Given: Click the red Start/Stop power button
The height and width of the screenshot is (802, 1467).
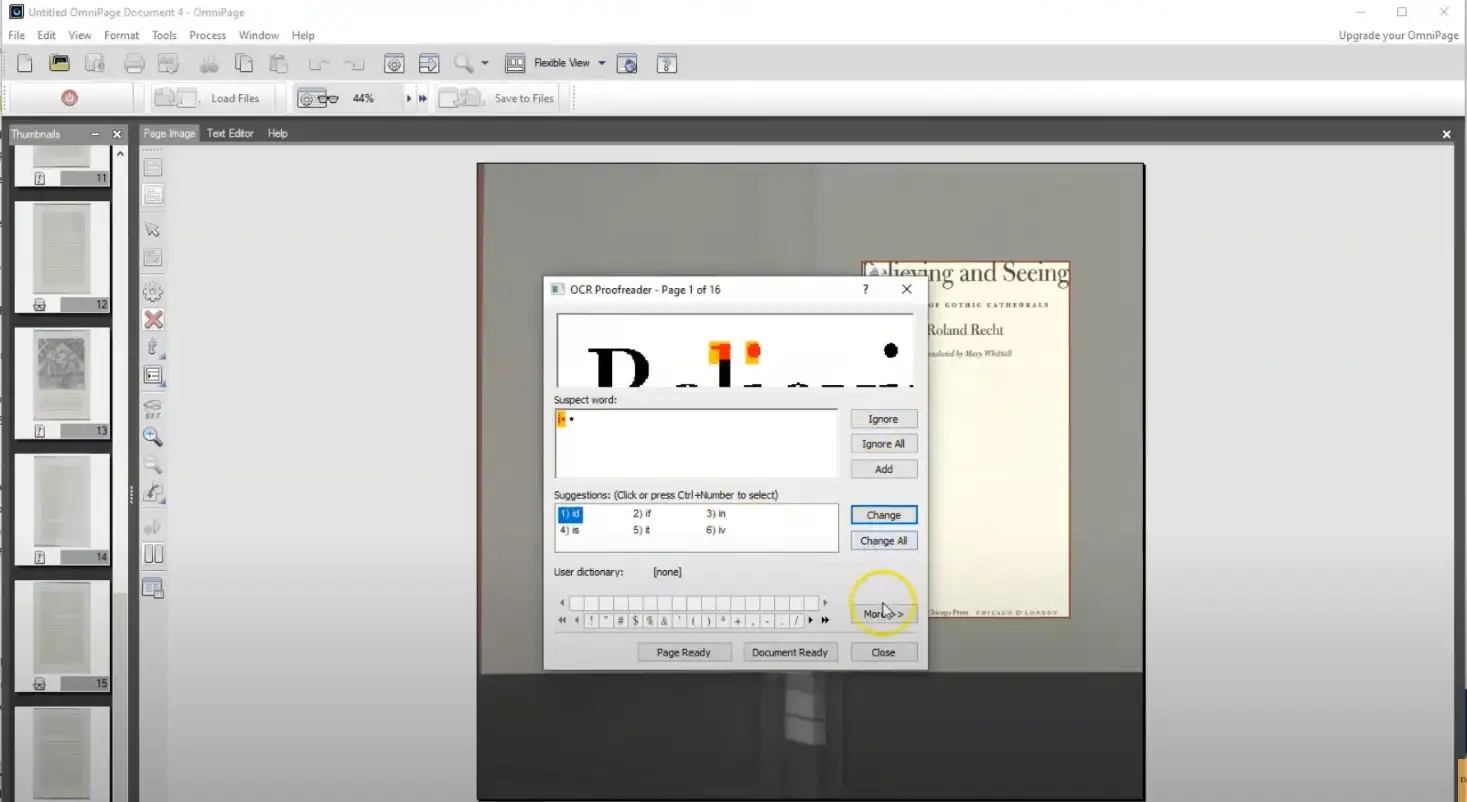Looking at the screenshot, I should click(69, 98).
